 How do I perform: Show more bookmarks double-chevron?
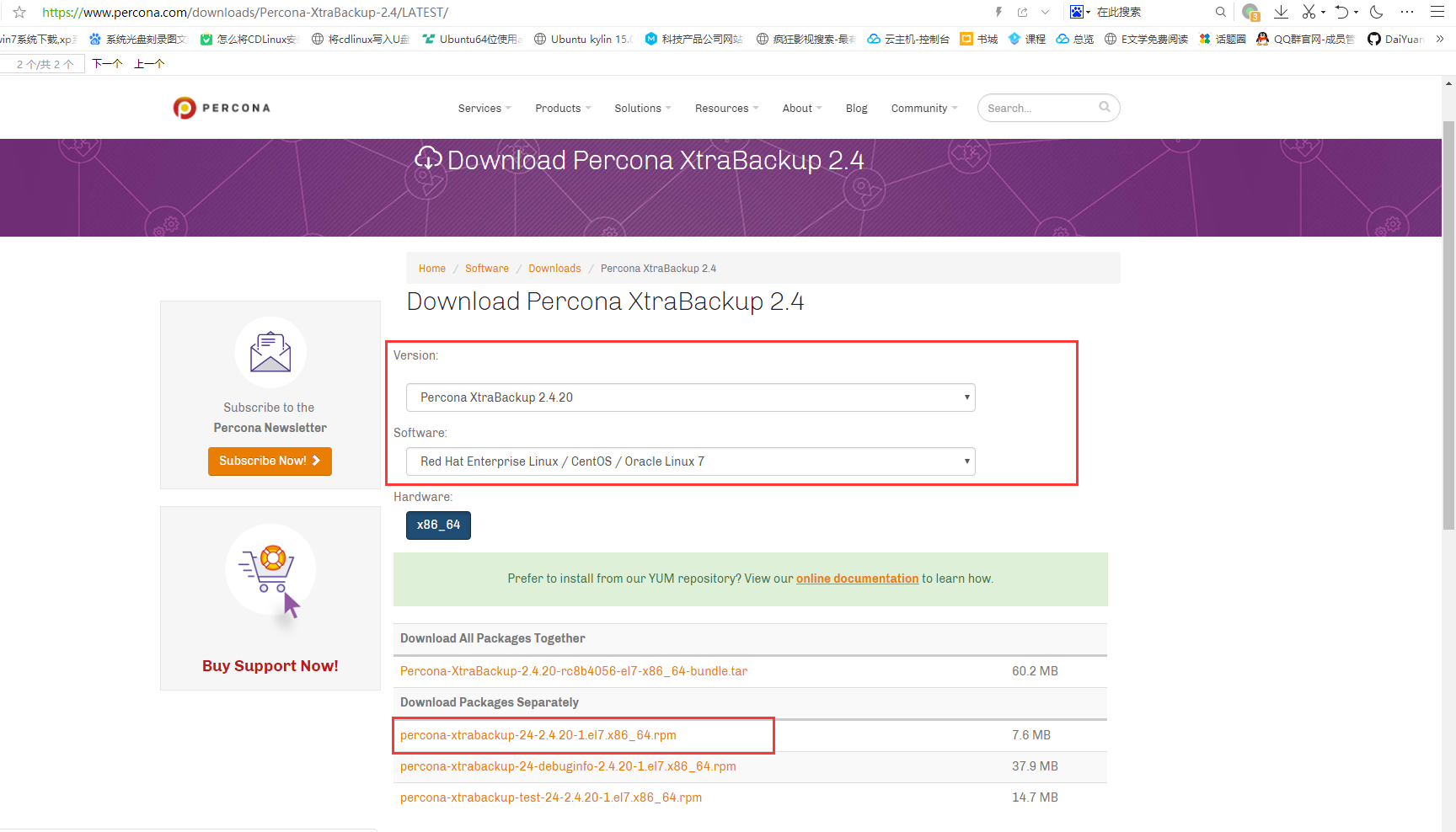[1440, 39]
